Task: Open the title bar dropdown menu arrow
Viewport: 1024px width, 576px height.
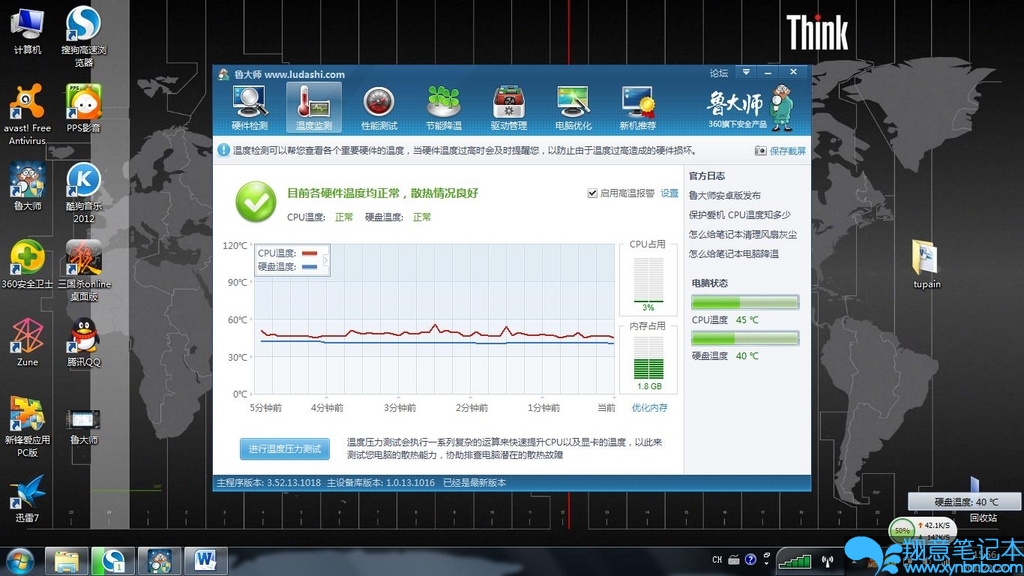Action: [x=746, y=72]
